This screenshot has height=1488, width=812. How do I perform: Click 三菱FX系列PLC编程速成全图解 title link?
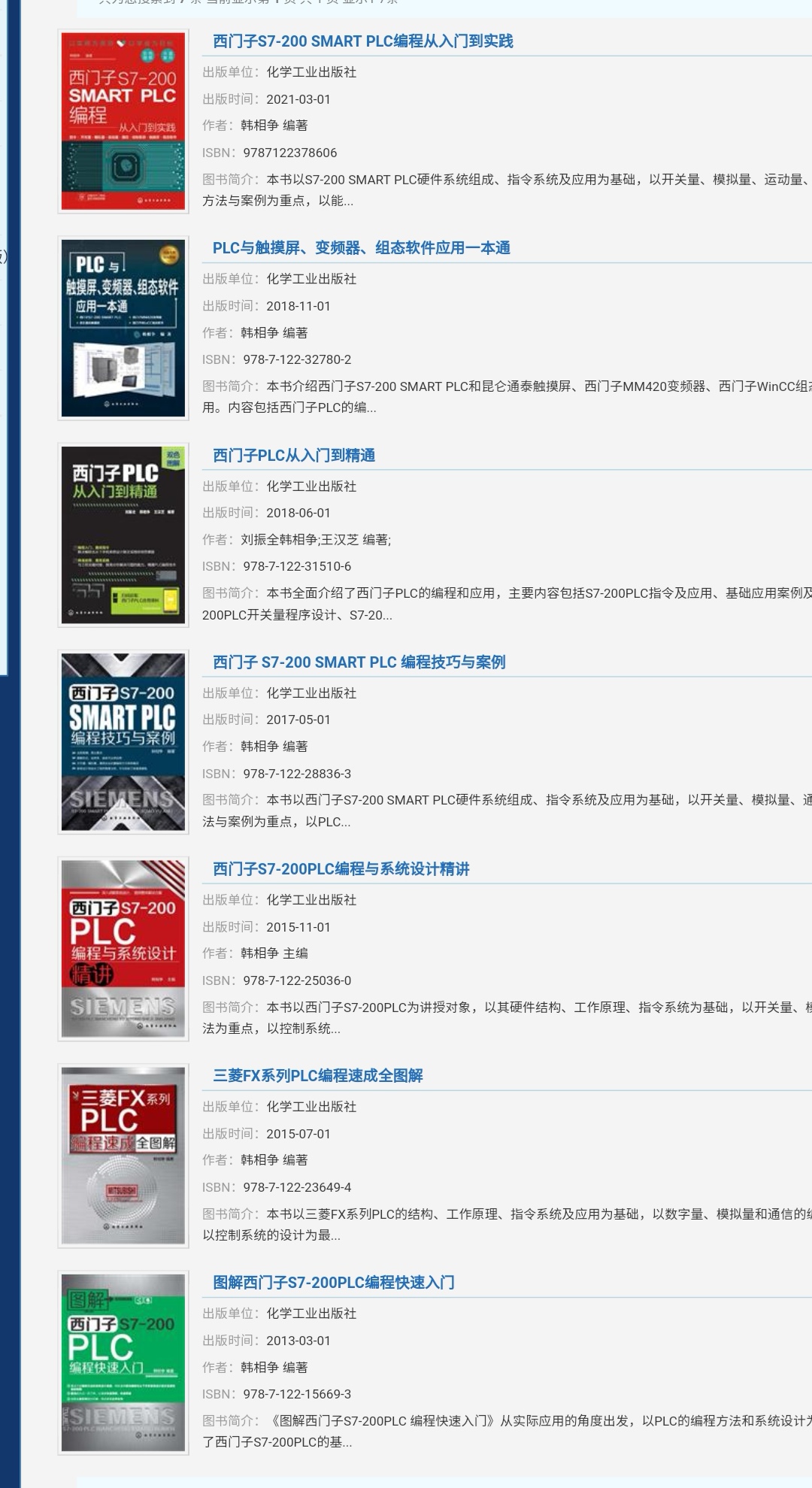(317, 1076)
